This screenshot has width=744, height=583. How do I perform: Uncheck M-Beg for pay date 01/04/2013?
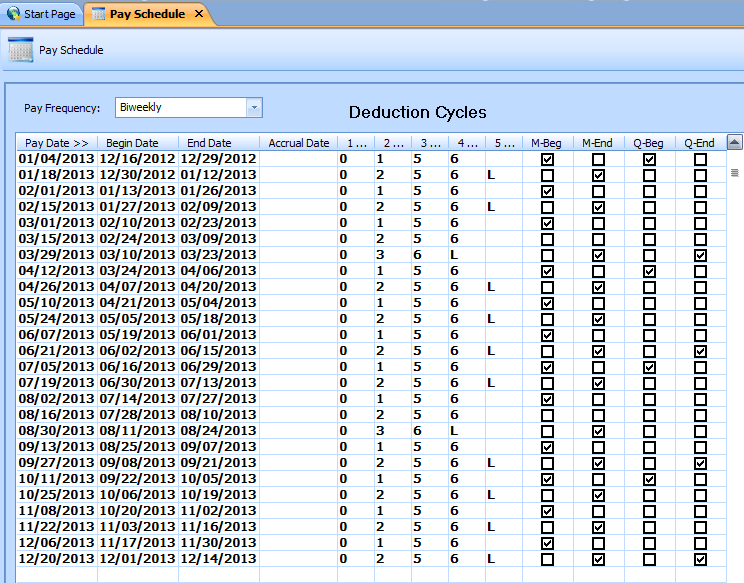point(548,159)
